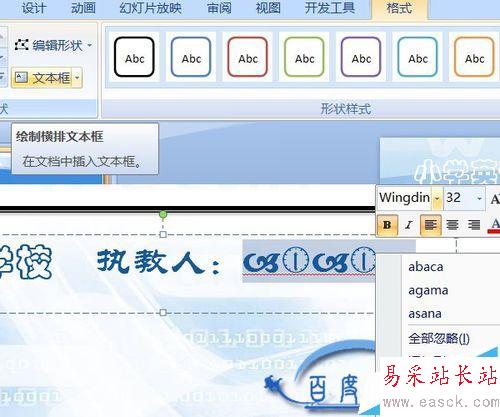Click the top middle sizing handle
The image size is (500, 417).
point(163,235)
